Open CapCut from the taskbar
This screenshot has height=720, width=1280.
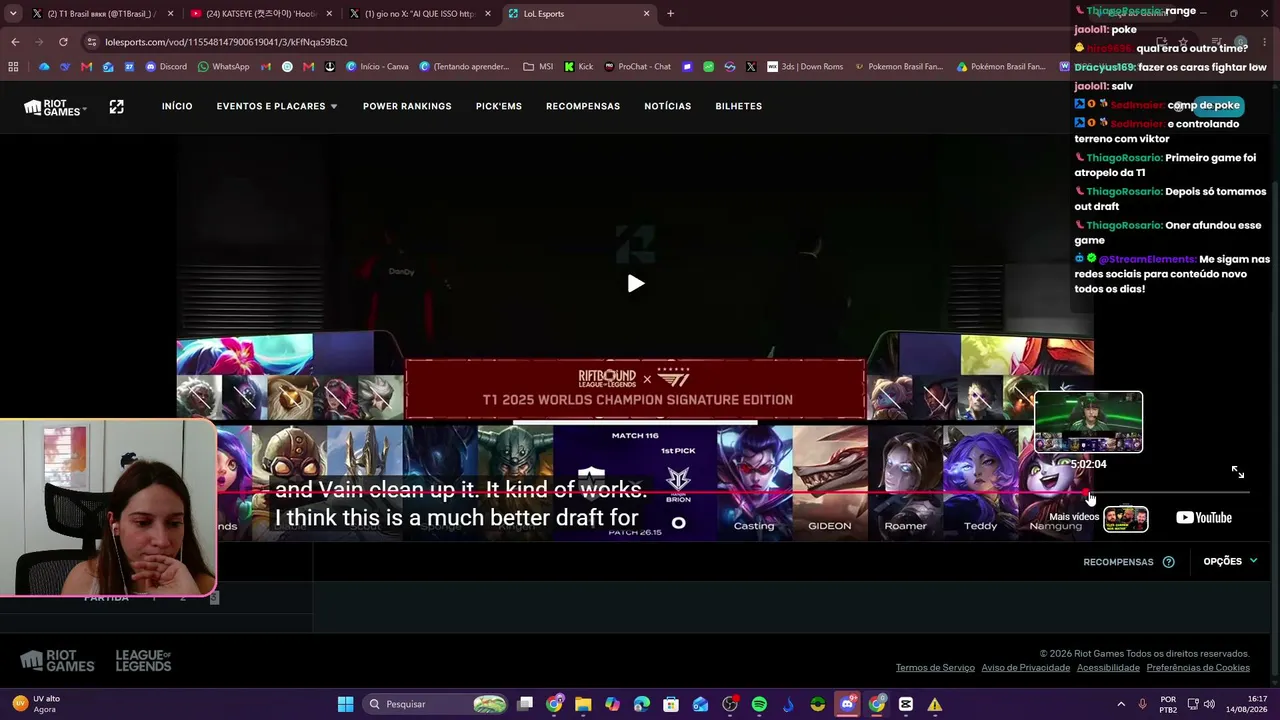click(x=906, y=704)
